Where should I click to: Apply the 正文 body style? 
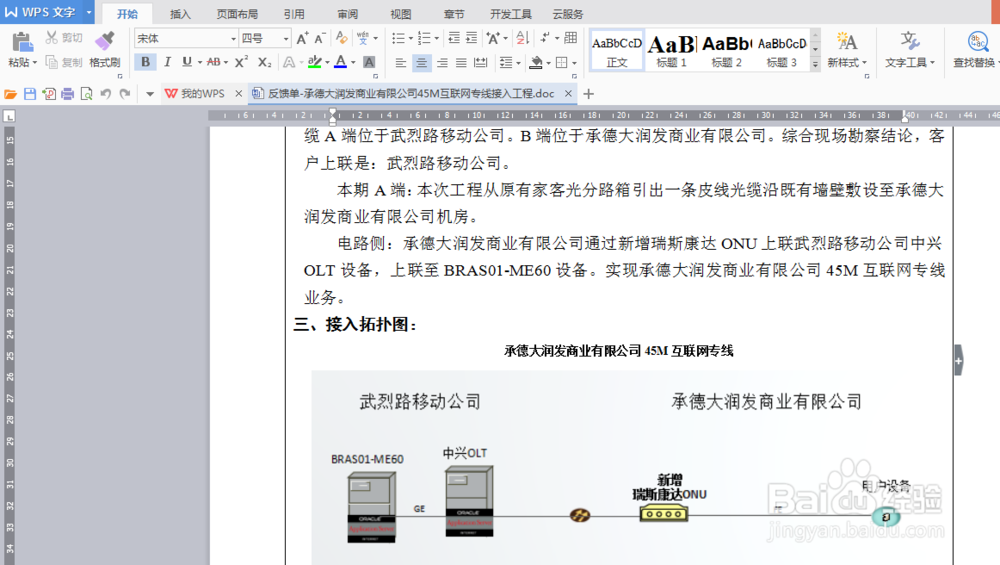[x=617, y=50]
